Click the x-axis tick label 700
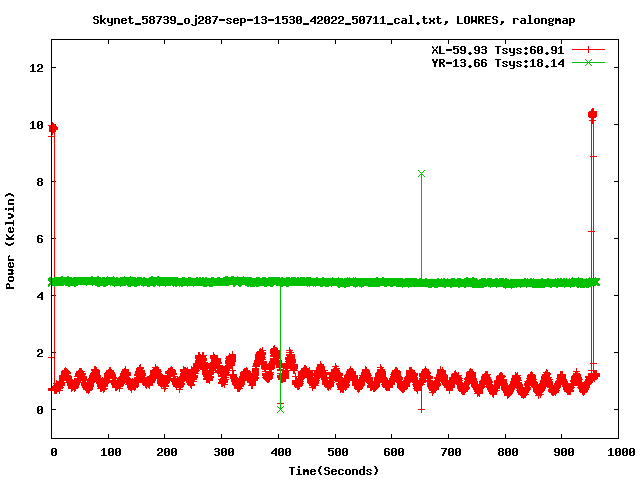 (x=451, y=452)
